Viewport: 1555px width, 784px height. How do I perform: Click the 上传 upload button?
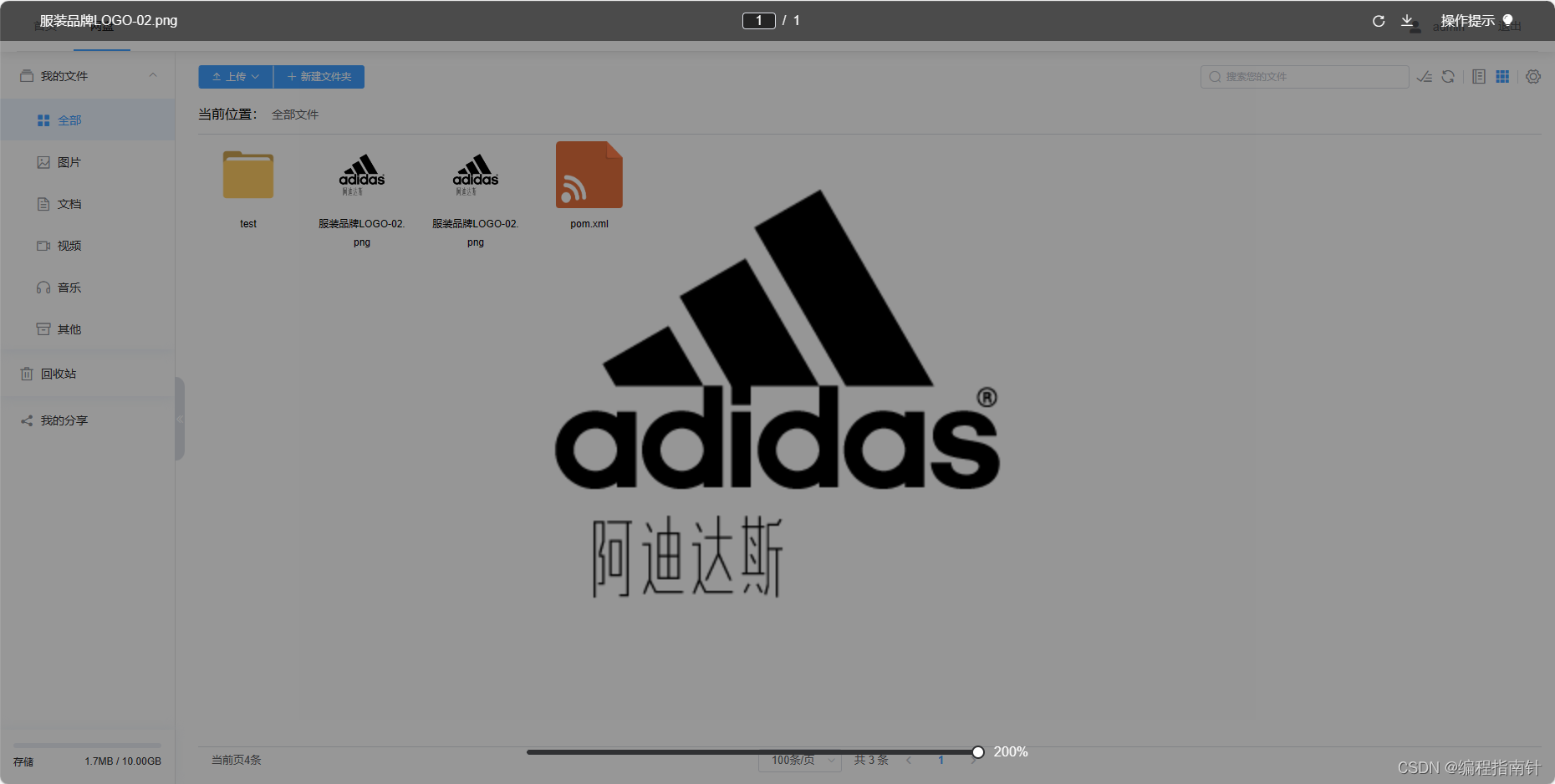(236, 77)
